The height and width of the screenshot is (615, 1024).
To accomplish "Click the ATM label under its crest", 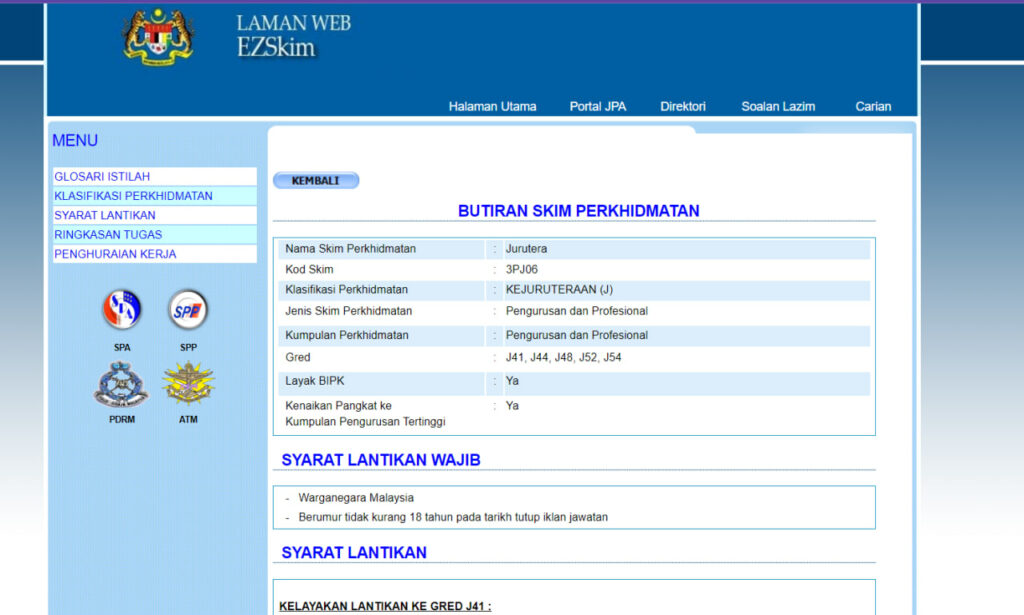I will coord(188,419).
